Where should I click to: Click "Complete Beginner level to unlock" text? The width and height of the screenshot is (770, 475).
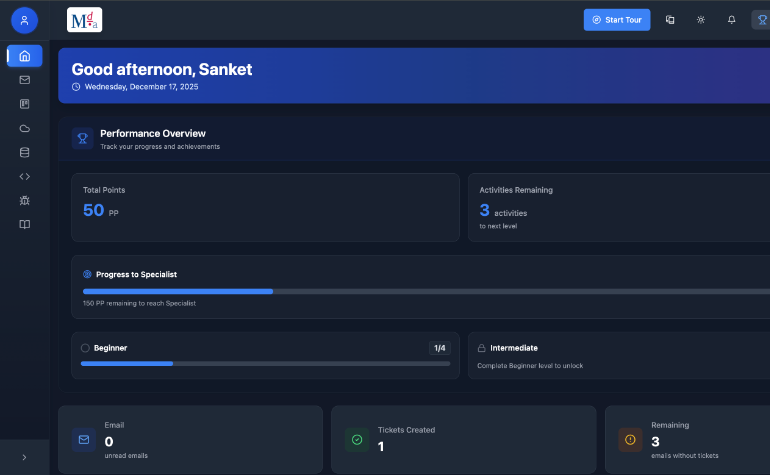coord(530,366)
